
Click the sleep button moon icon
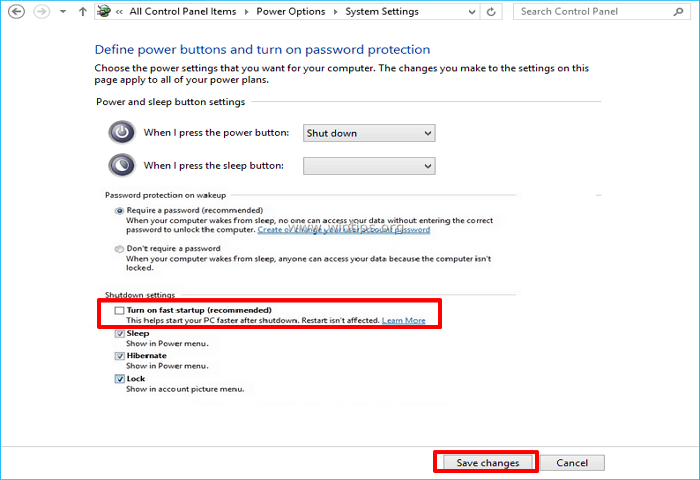click(121, 165)
